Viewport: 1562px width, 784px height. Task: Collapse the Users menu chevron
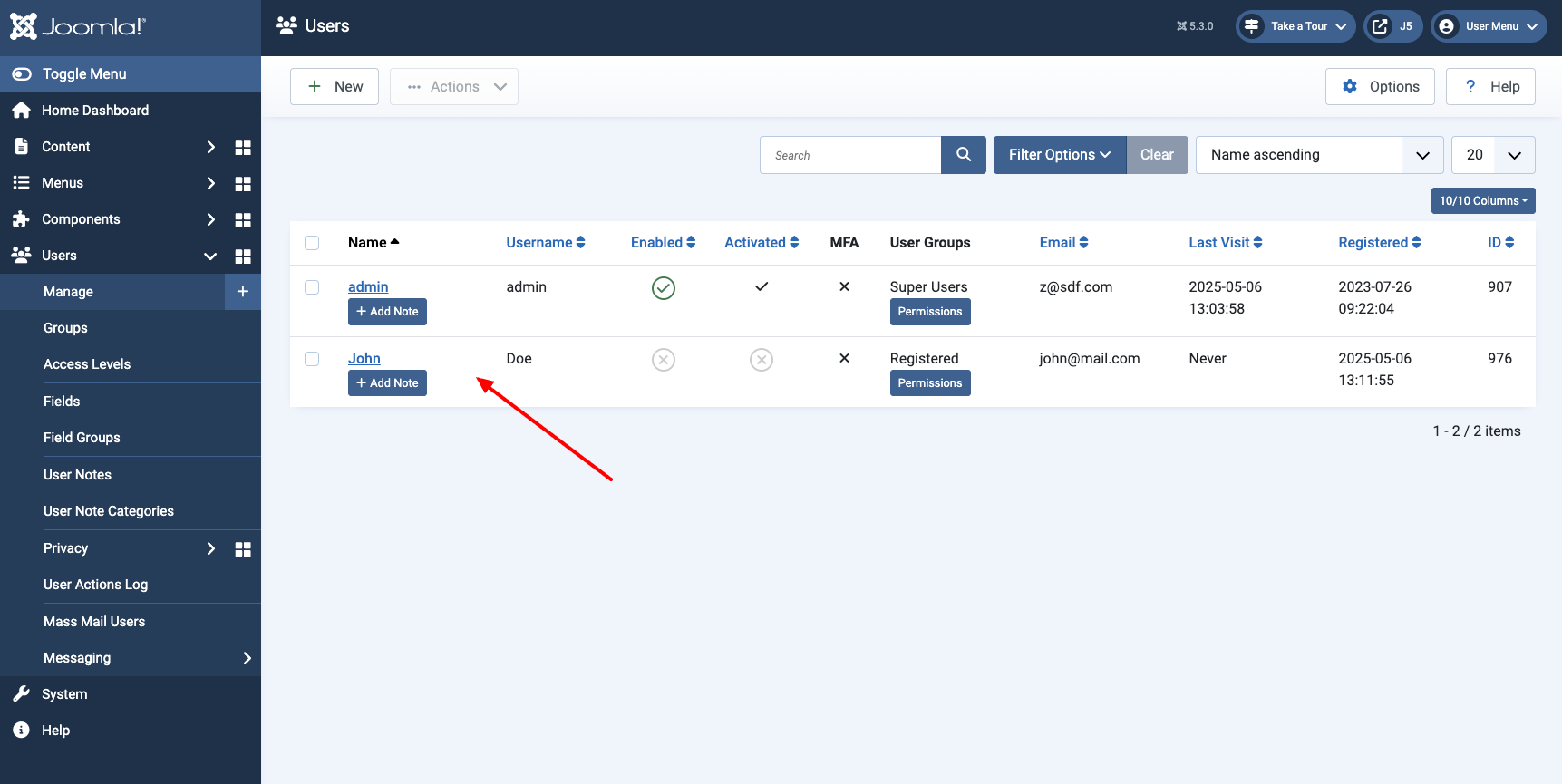pos(210,256)
